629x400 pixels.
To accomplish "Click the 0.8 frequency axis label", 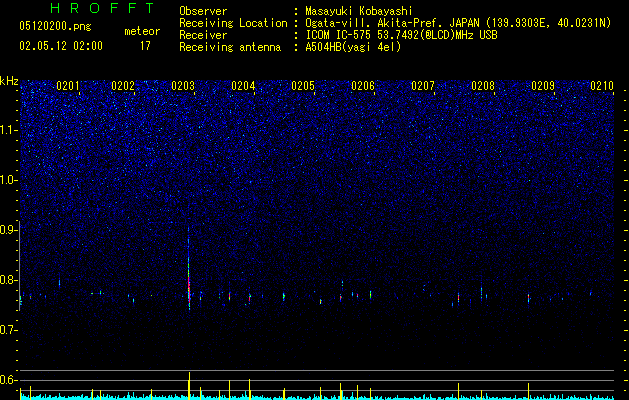I will [x=9, y=280].
